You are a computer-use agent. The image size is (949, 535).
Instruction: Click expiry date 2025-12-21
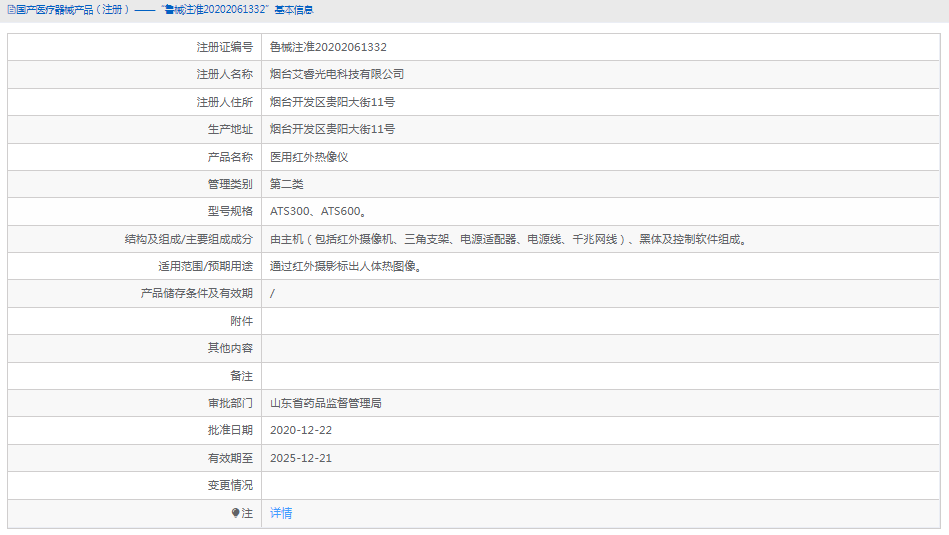pyautogui.click(x=301, y=458)
